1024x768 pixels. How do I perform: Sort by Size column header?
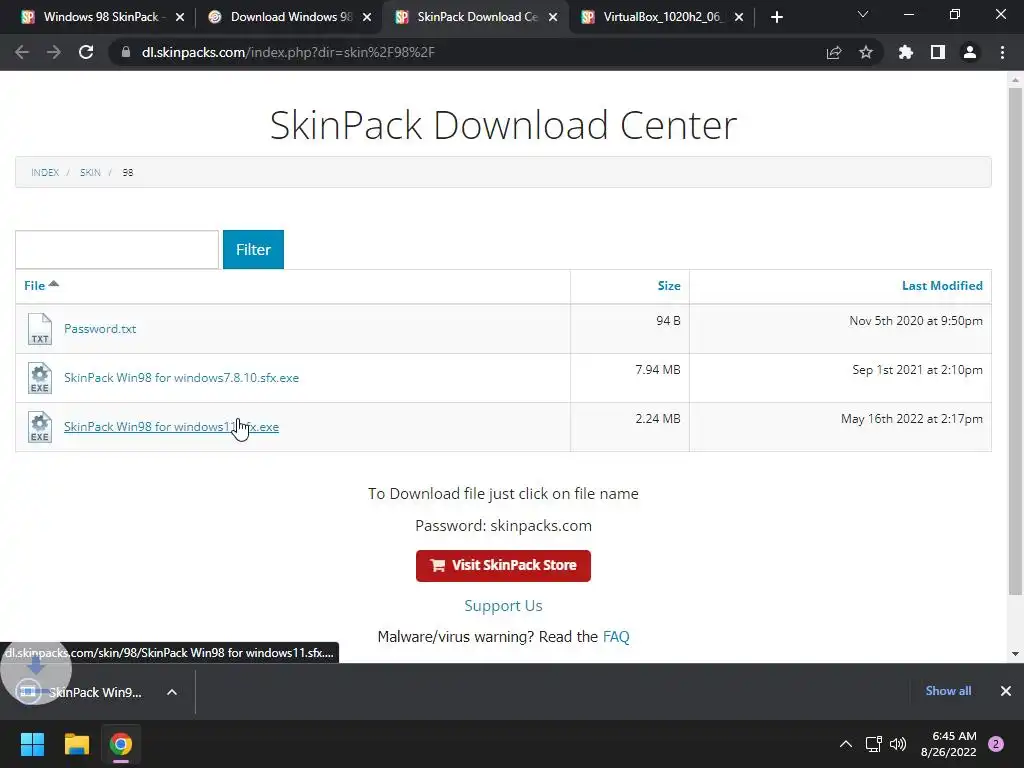[x=669, y=285]
